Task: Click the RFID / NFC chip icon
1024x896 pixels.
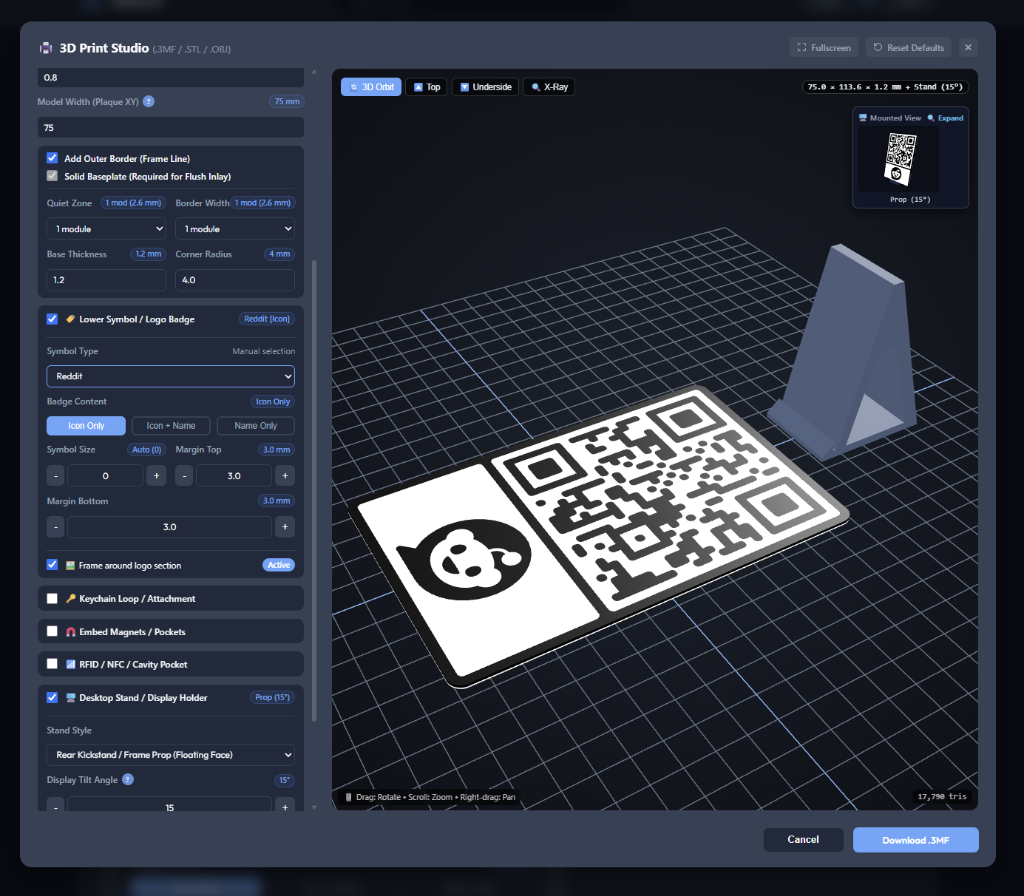Action: (x=71, y=664)
